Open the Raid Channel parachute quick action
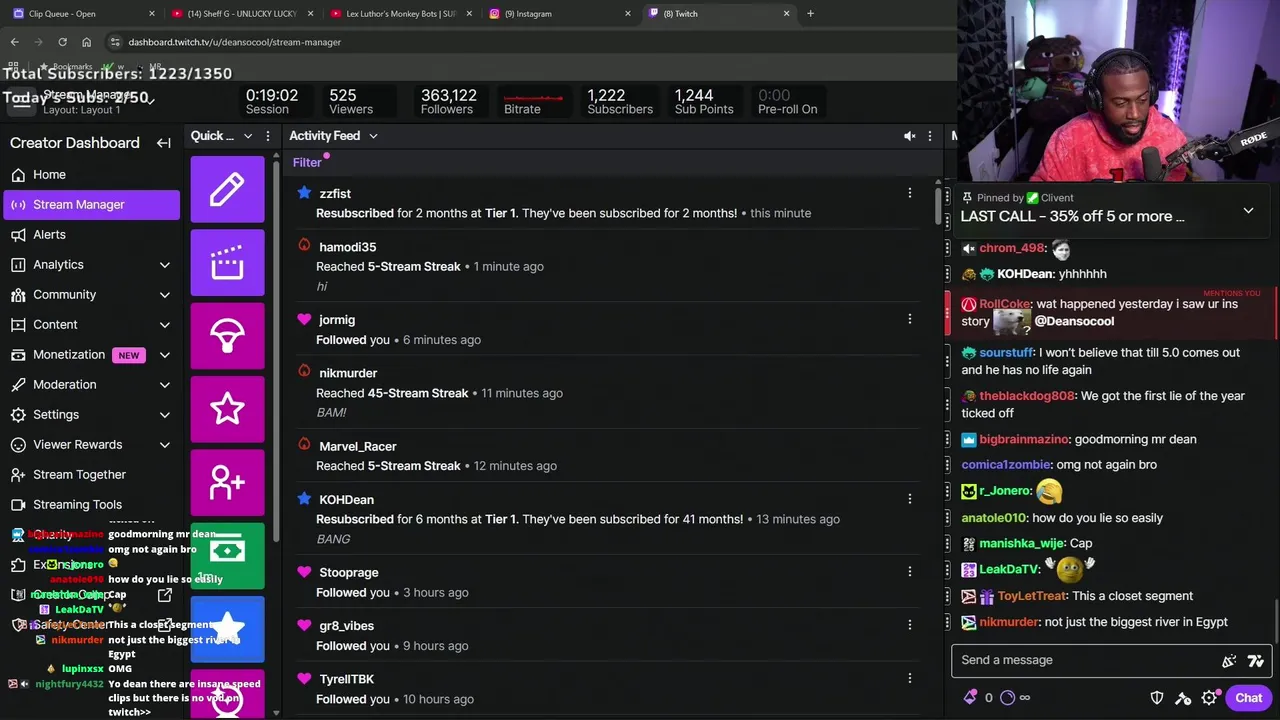 click(227, 336)
